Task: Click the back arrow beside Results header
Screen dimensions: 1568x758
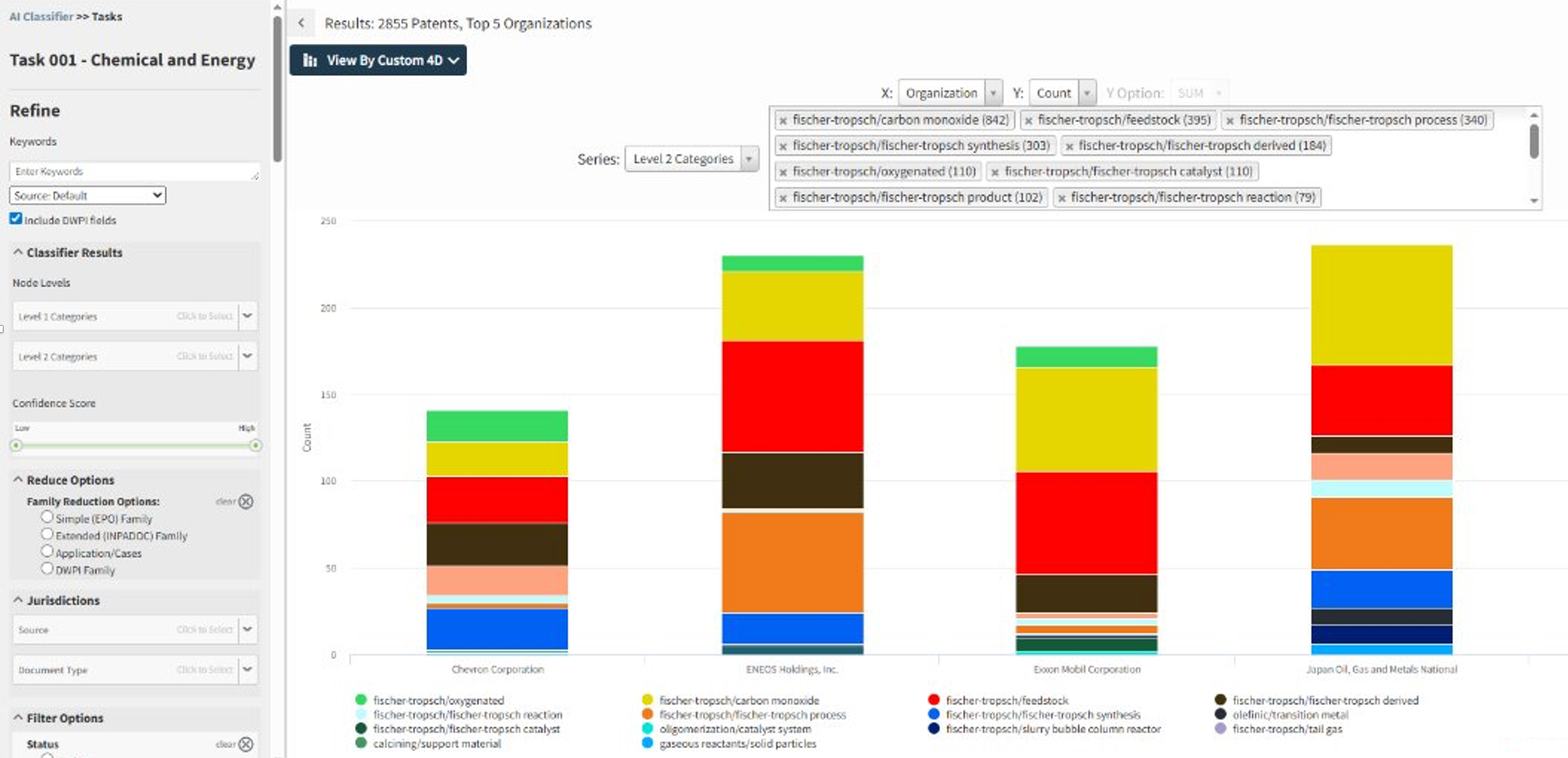Action: tap(301, 23)
